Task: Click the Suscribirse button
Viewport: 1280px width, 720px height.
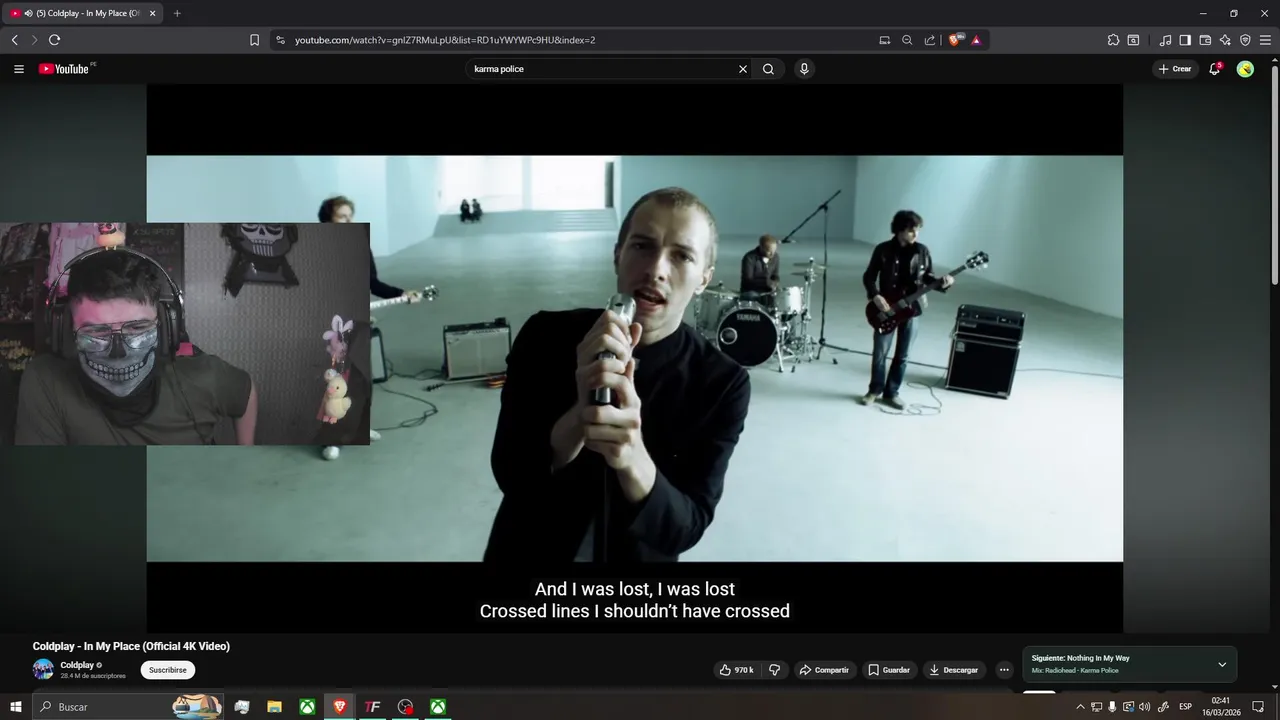Action: tap(168, 670)
